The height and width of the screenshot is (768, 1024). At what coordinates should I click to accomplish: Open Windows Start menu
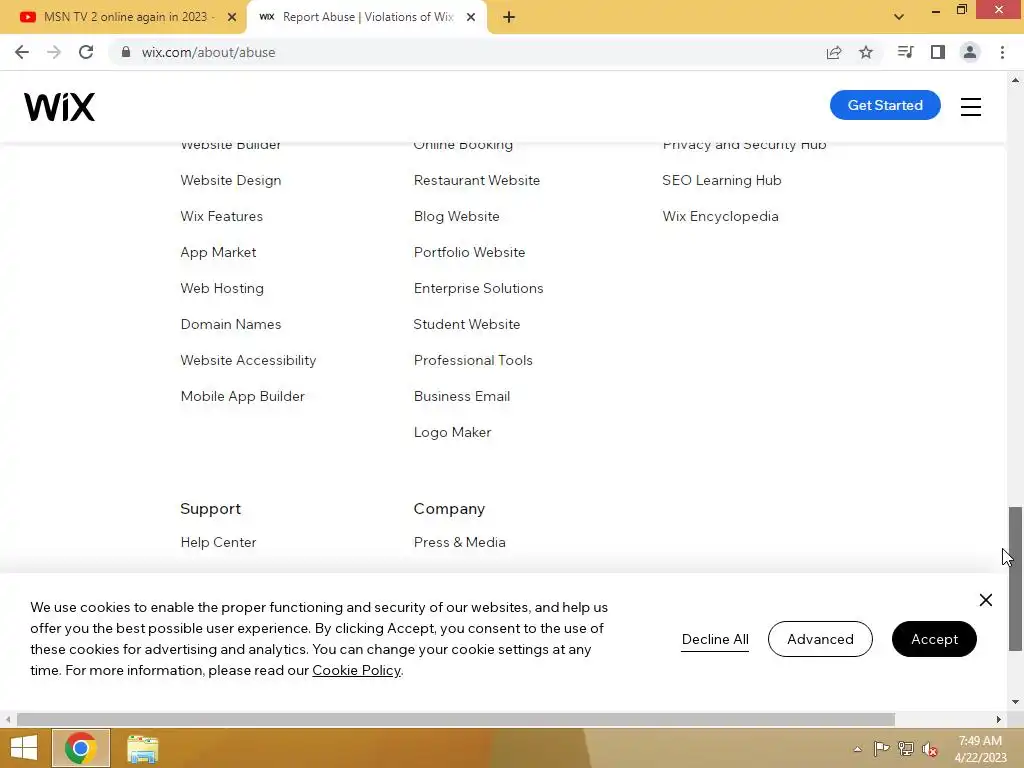point(24,748)
